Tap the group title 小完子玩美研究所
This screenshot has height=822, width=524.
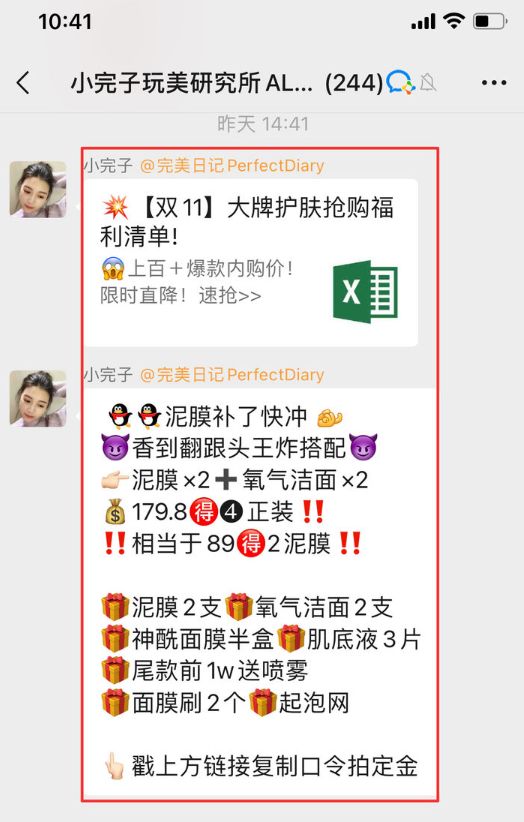[165, 83]
